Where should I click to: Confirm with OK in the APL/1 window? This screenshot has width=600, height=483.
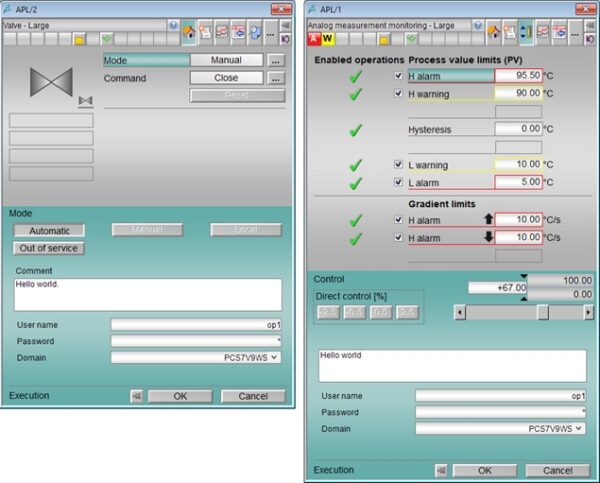tap(484, 470)
